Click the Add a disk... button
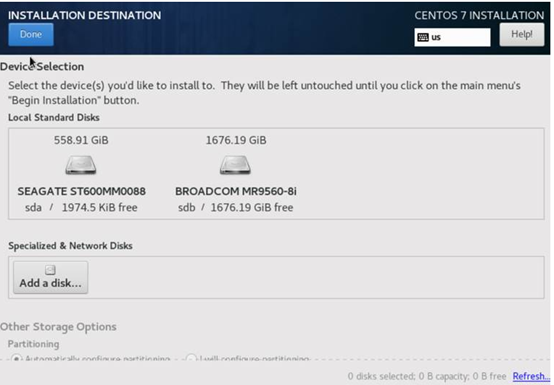 tap(51, 277)
